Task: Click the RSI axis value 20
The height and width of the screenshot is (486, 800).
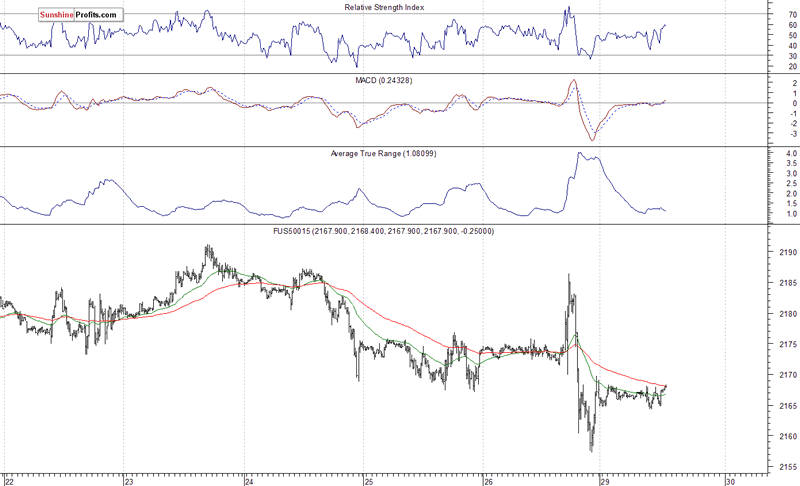Action: coord(792,67)
